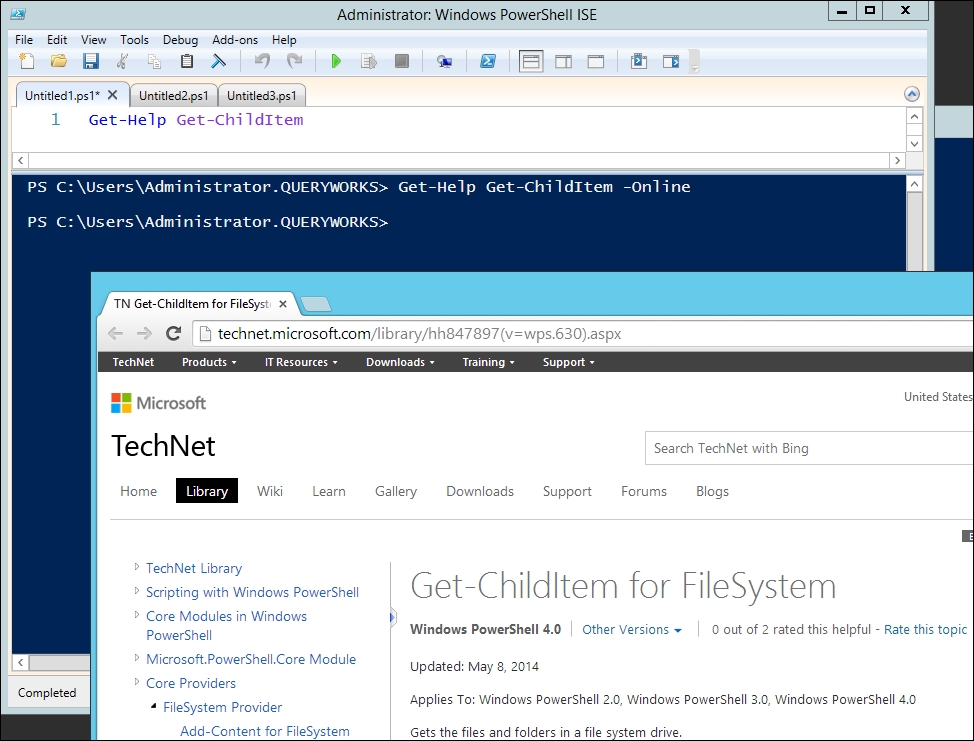The width and height of the screenshot is (974, 741).
Task: Open the Add-Content for FileSystem link
Action: 265,731
